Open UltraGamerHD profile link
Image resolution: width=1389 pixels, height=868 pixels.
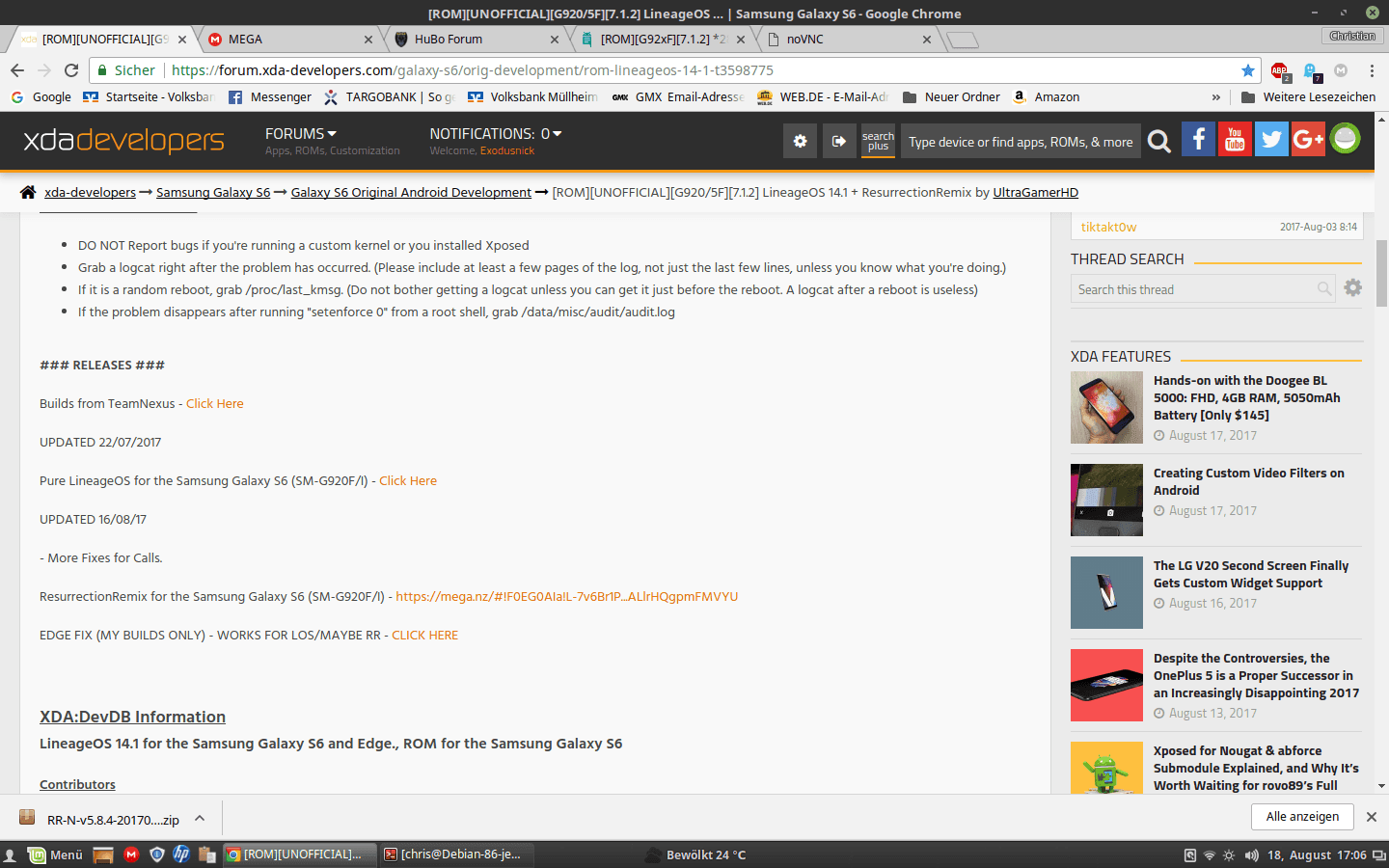(x=1036, y=193)
